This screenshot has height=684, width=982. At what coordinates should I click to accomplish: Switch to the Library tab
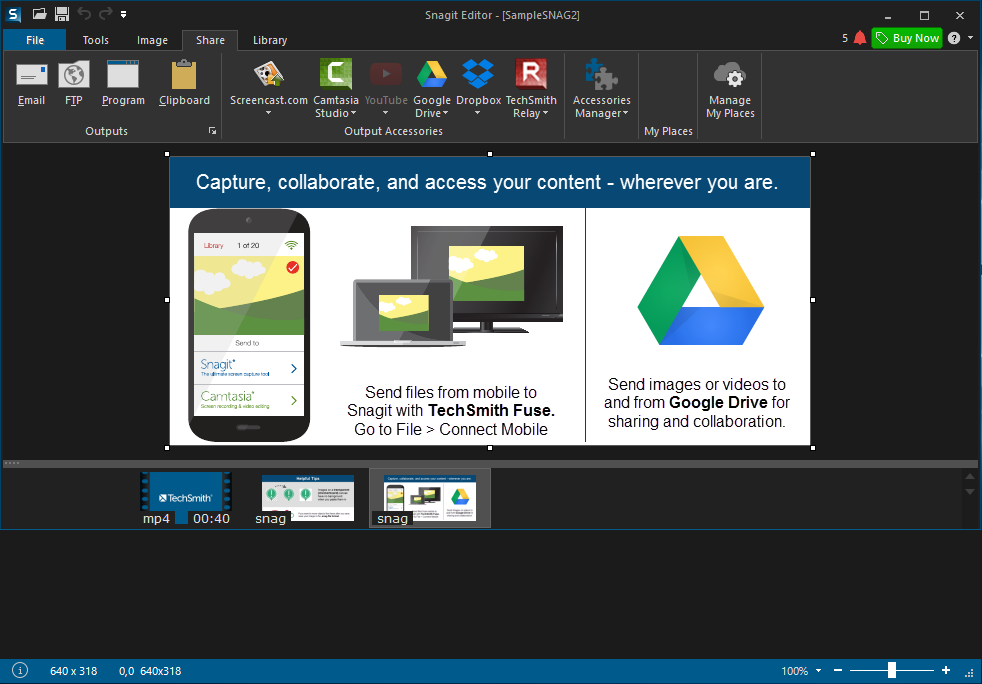pos(270,40)
